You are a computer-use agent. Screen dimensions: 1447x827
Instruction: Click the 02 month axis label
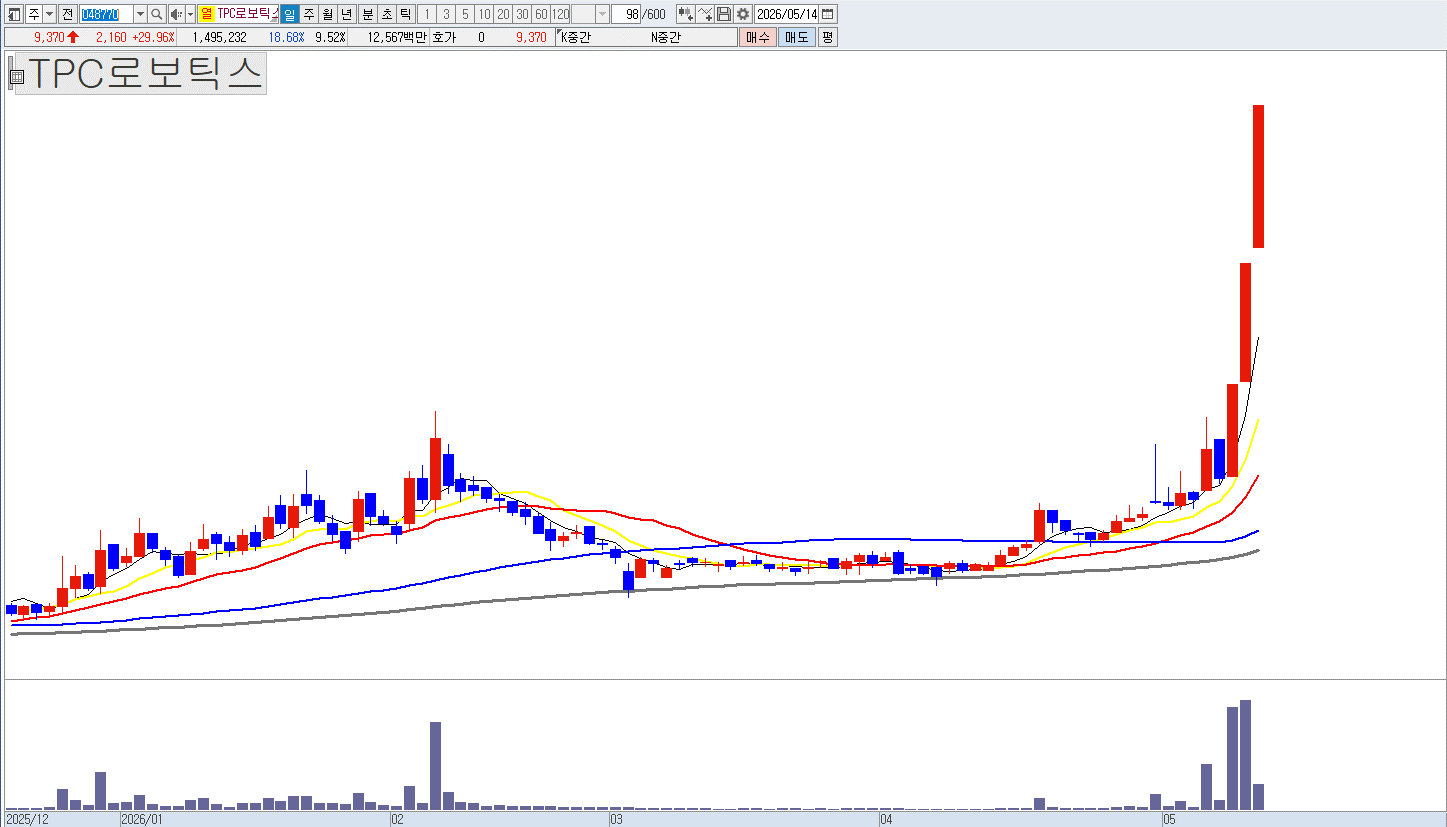tap(397, 819)
